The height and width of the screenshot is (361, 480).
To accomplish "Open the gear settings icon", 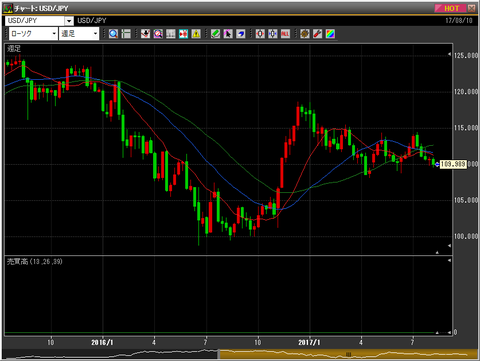I will point(305,34).
